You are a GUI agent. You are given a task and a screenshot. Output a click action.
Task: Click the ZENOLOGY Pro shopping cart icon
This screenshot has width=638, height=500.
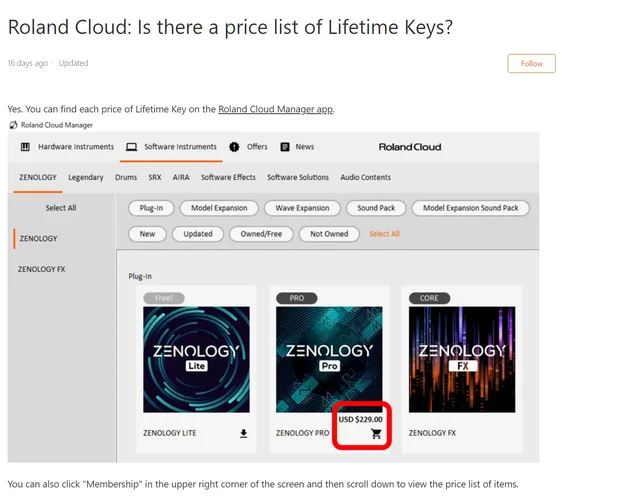point(376,434)
